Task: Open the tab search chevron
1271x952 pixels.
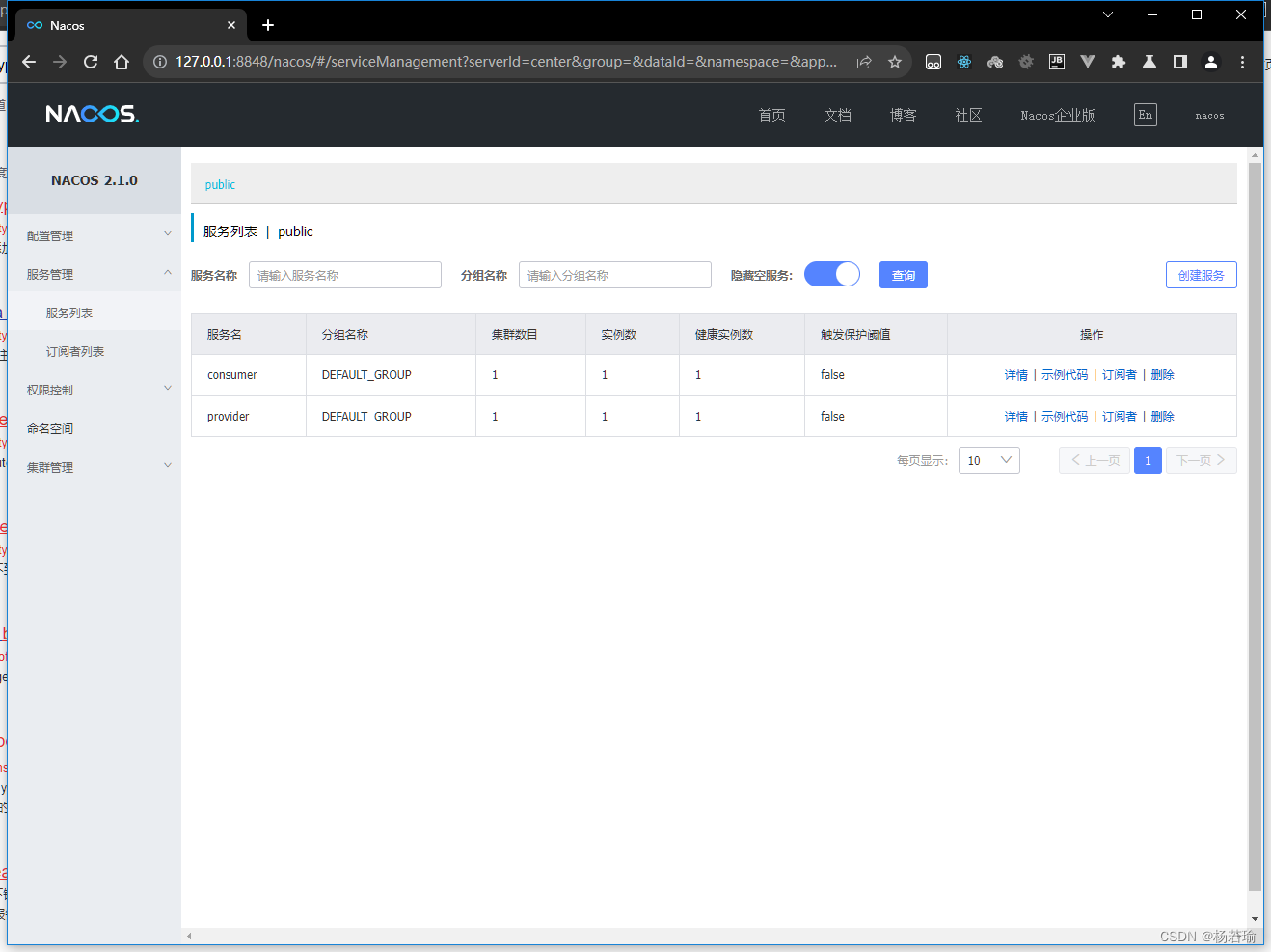Action: [x=1108, y=14]
